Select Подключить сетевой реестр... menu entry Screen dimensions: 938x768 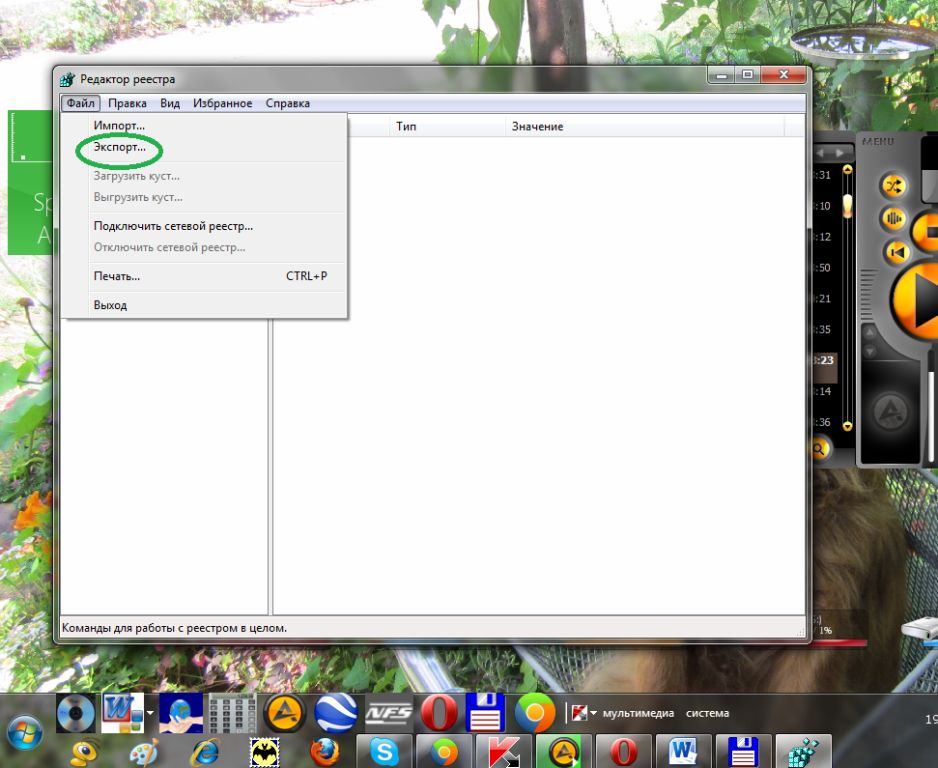tap(173, 226)
